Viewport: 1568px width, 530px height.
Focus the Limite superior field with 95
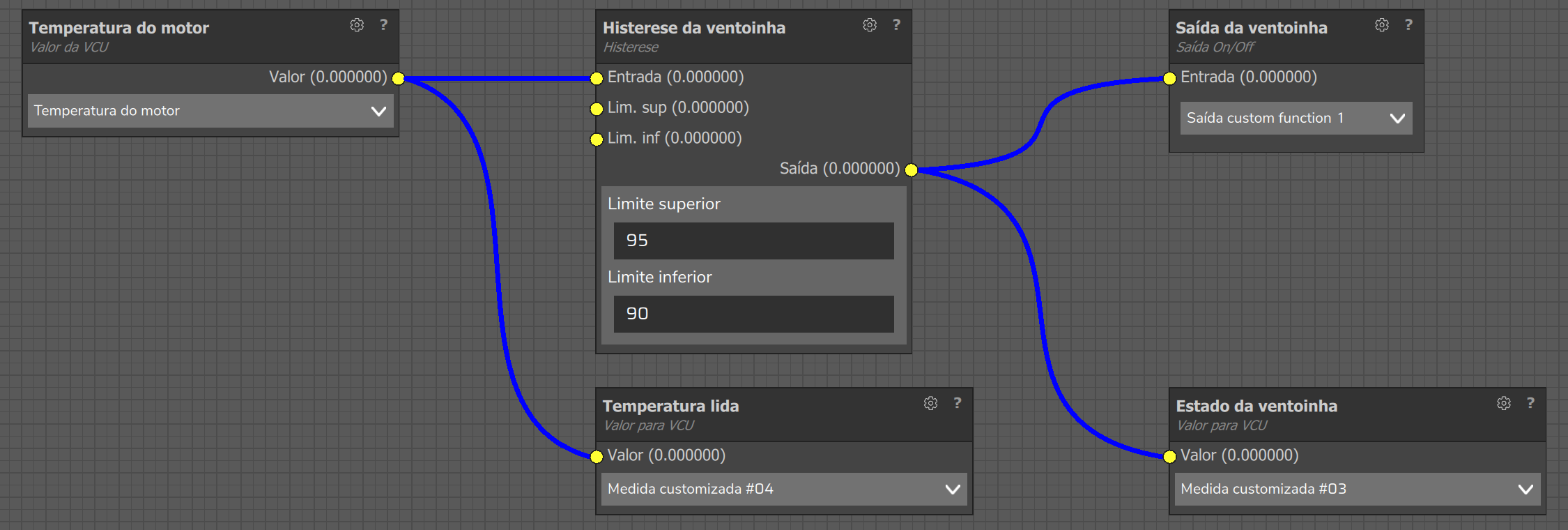pos(753,241)
